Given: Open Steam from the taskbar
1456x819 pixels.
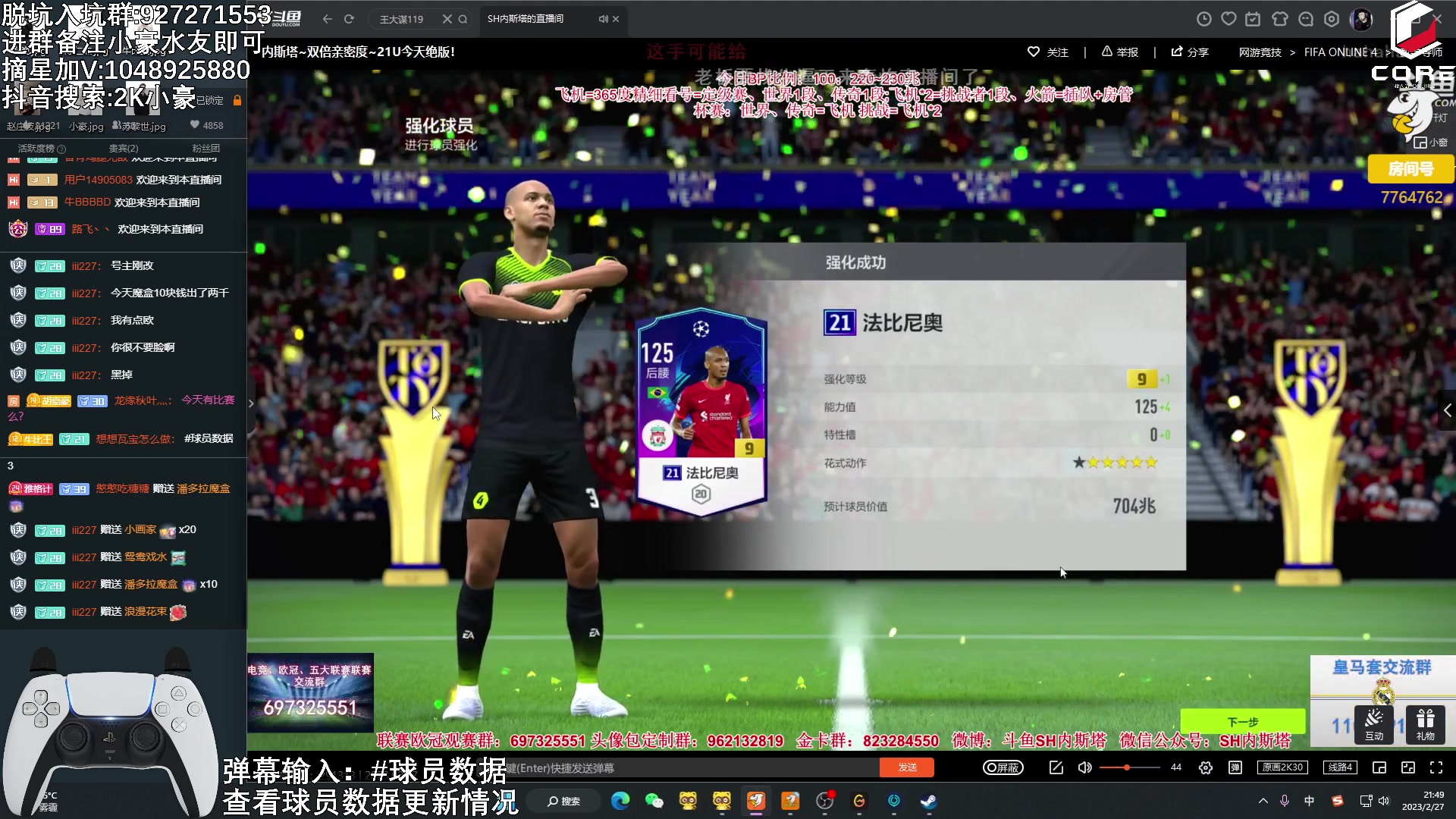Looking at the screenshot, I should 928,801.
